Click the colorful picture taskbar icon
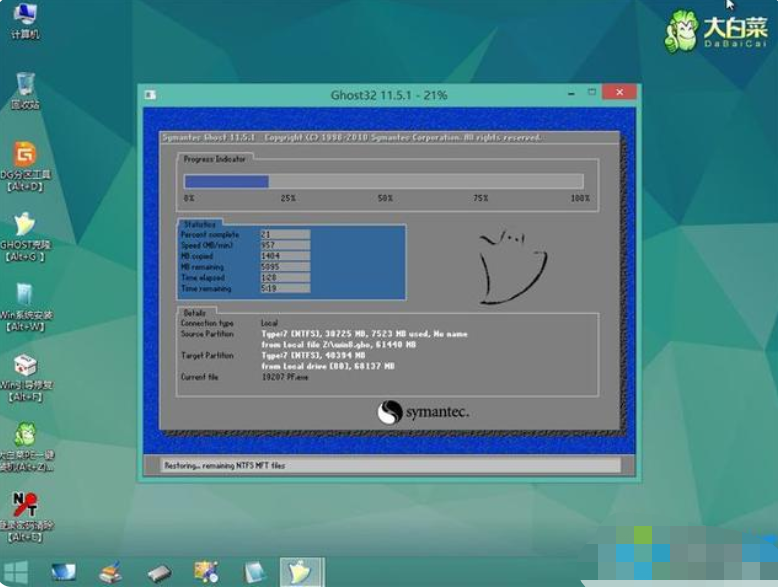The image size is (778, 587). coord(207,573)
